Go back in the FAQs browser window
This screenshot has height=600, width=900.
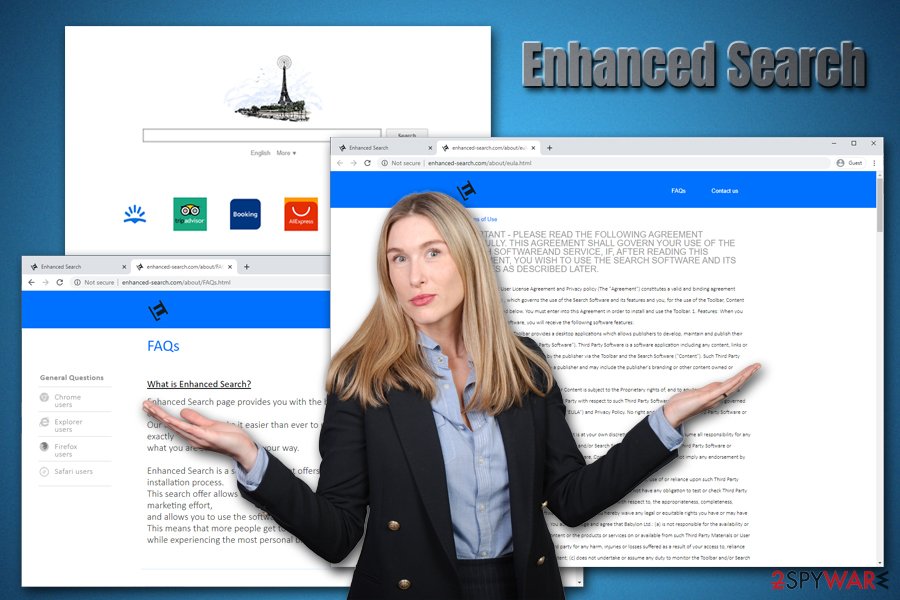point(32,282)
